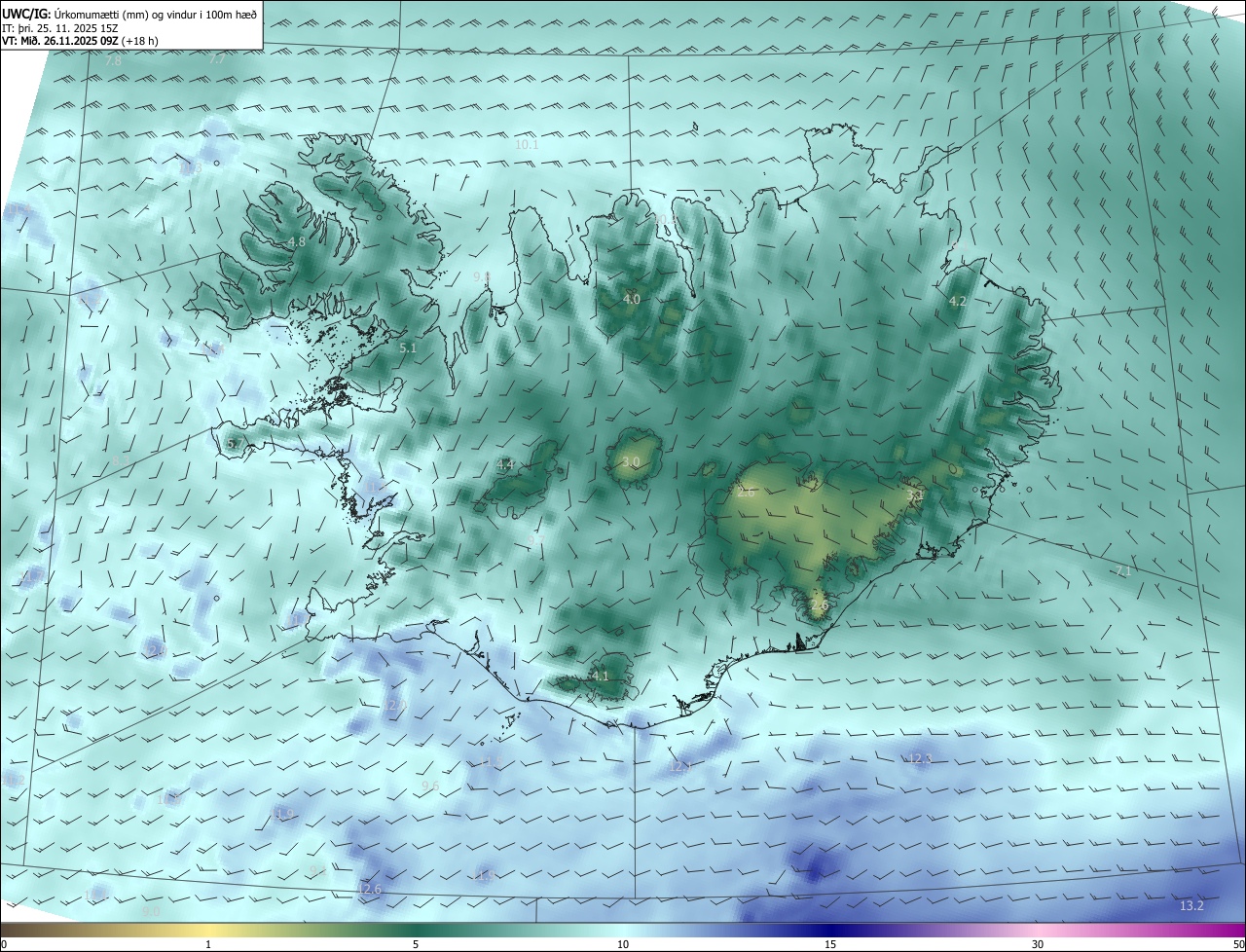This screenshot has height=952, width=1246.
Task: Click the '5' tick on the colour scale
Action: [416, 944]
